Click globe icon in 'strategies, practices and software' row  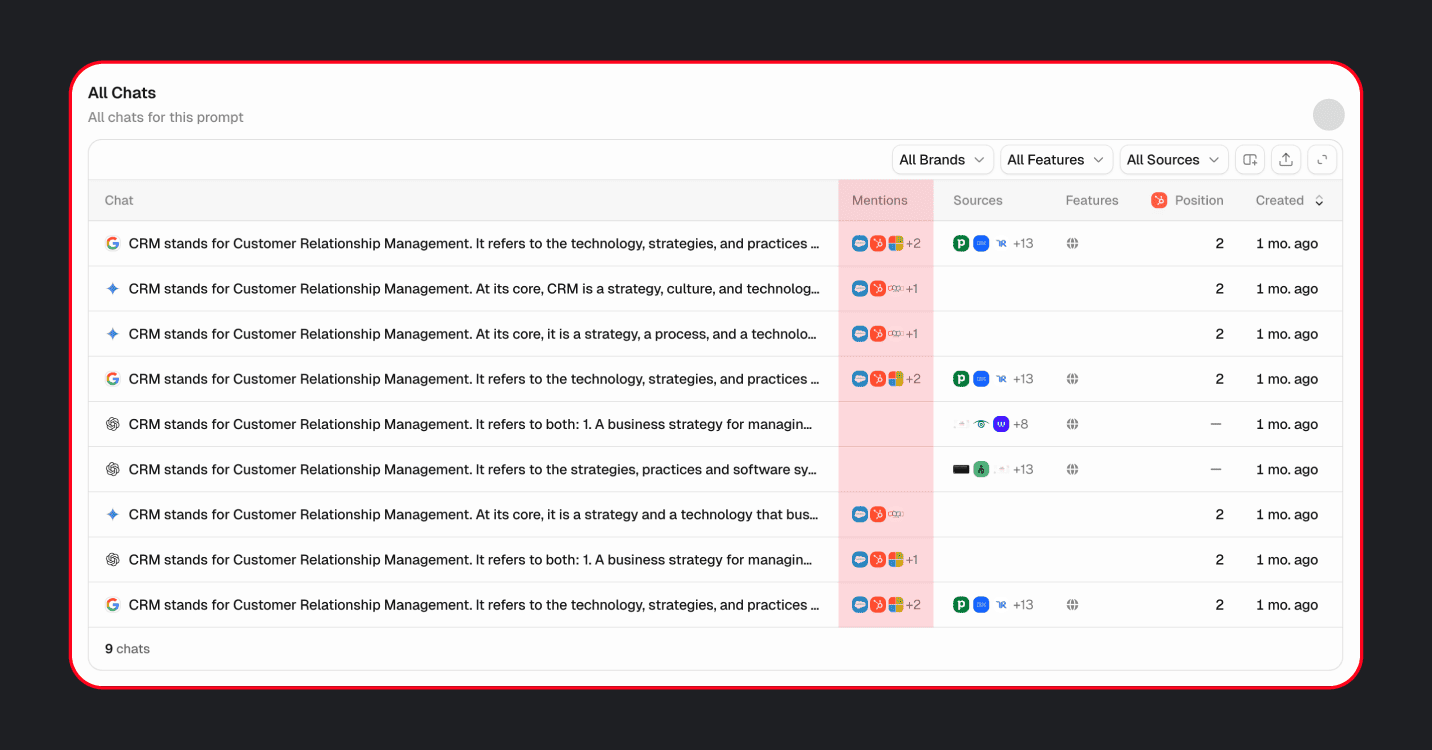(x=1072, y=469)
